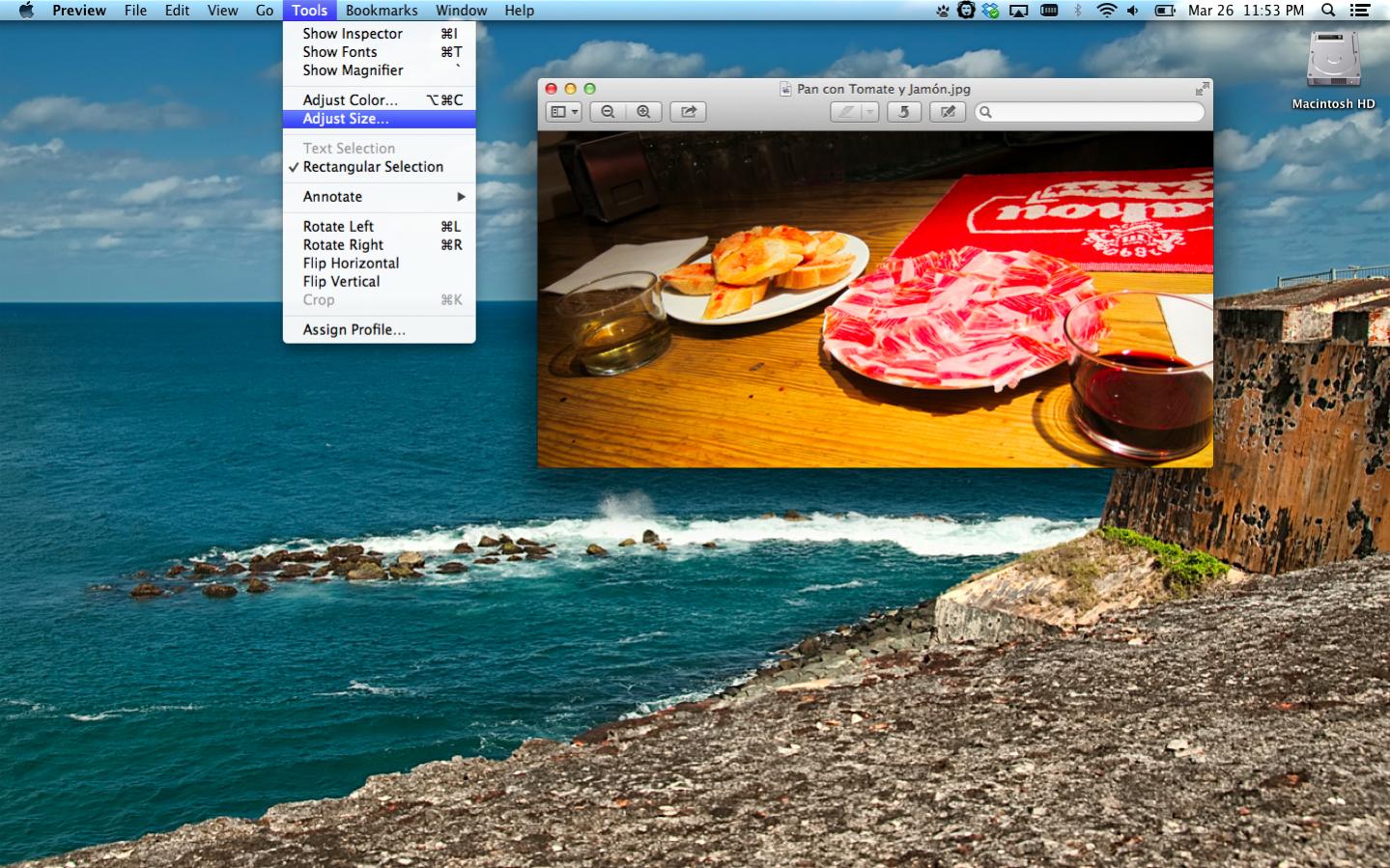Enable Rectangular Selection mode
The image size is (1390, 868).
[x=373, y=167]
